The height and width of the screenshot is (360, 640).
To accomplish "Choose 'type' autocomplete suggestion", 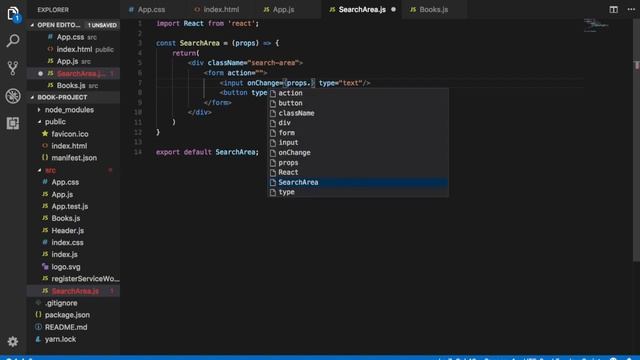I will point(358,192).
